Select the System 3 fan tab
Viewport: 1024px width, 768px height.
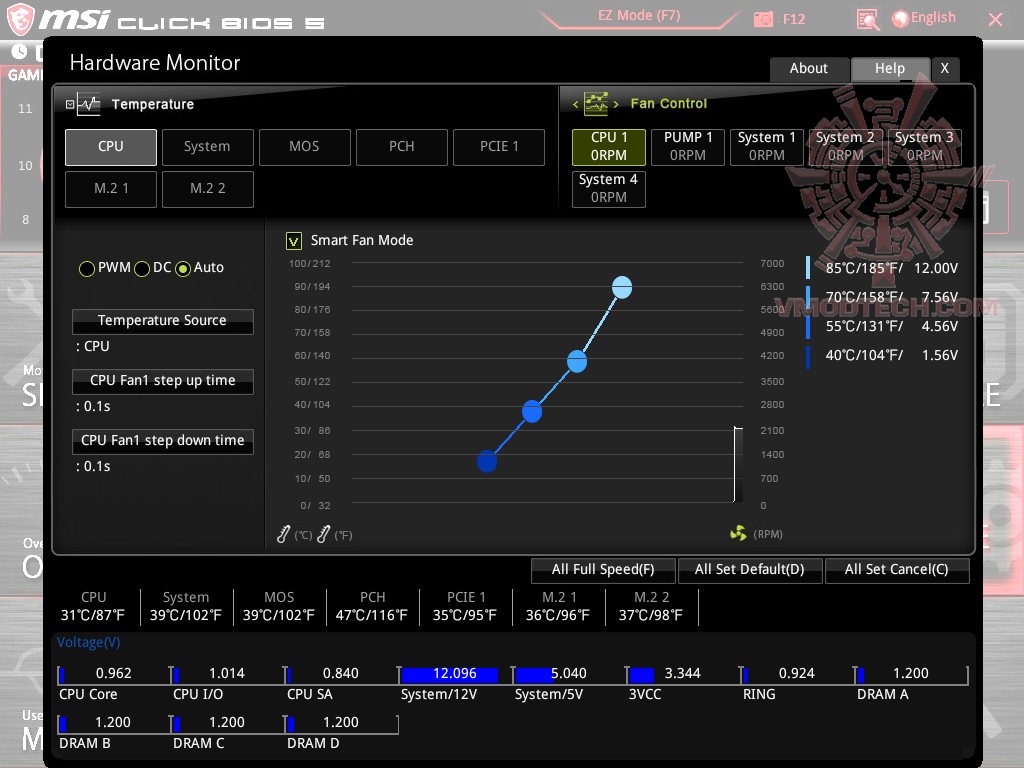pyautogui.click(x=924, y=147)
